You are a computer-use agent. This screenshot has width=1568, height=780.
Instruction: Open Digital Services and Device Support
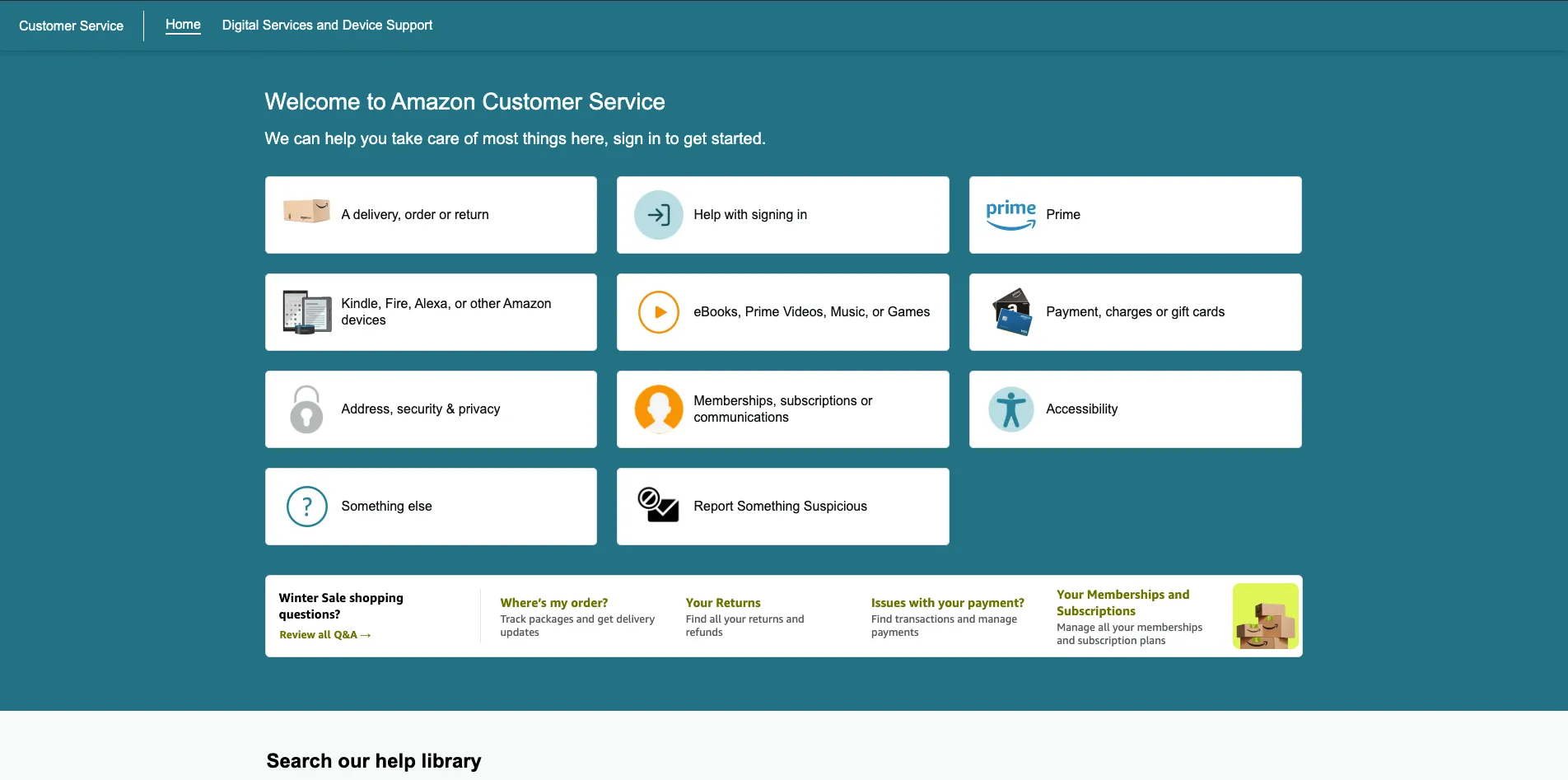tap(326, 25)
